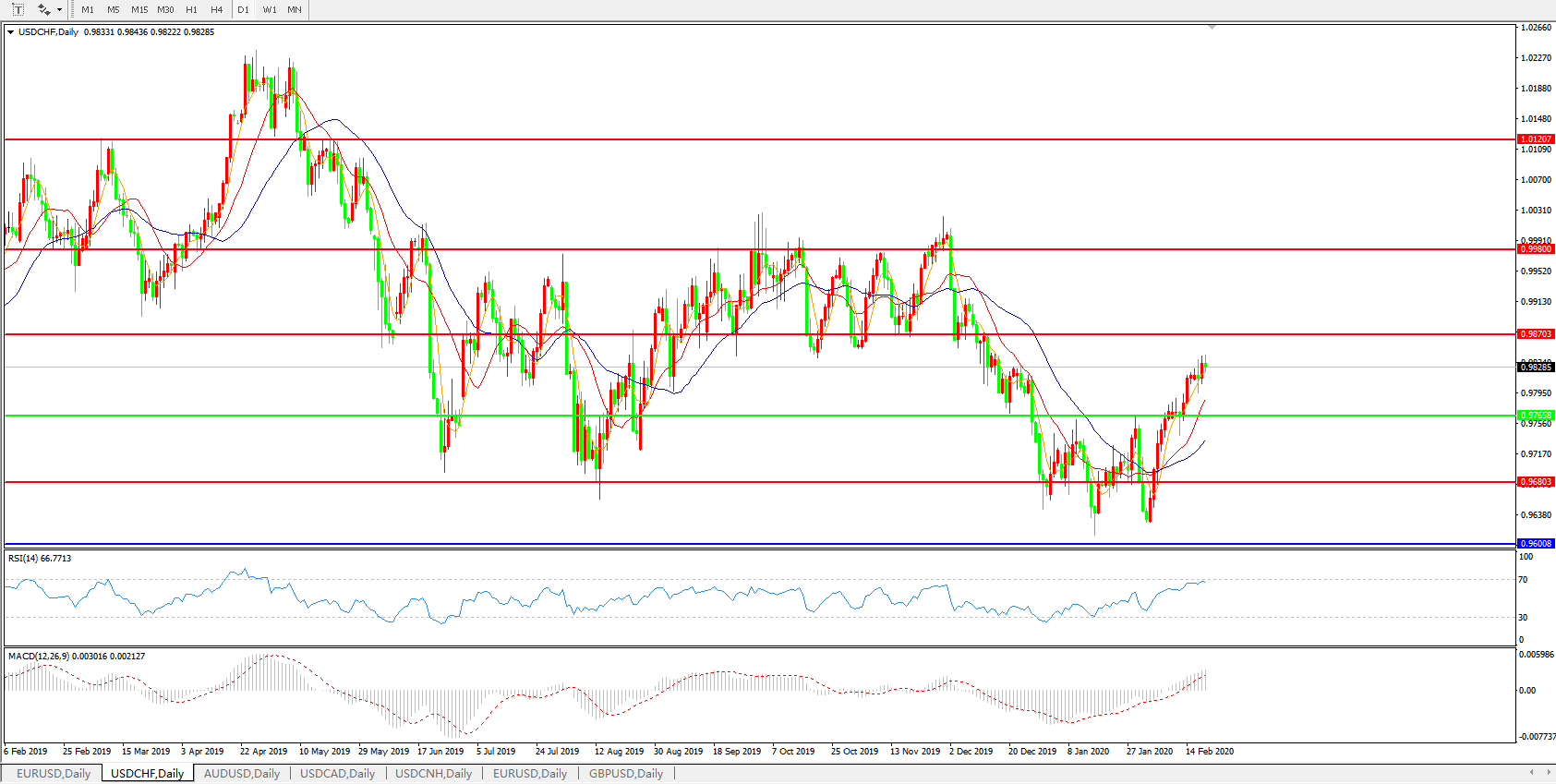This screenshot has height=784, width=1556.
Task: Click the blue 0.96008 price level tag
Action: [1536, 544]
